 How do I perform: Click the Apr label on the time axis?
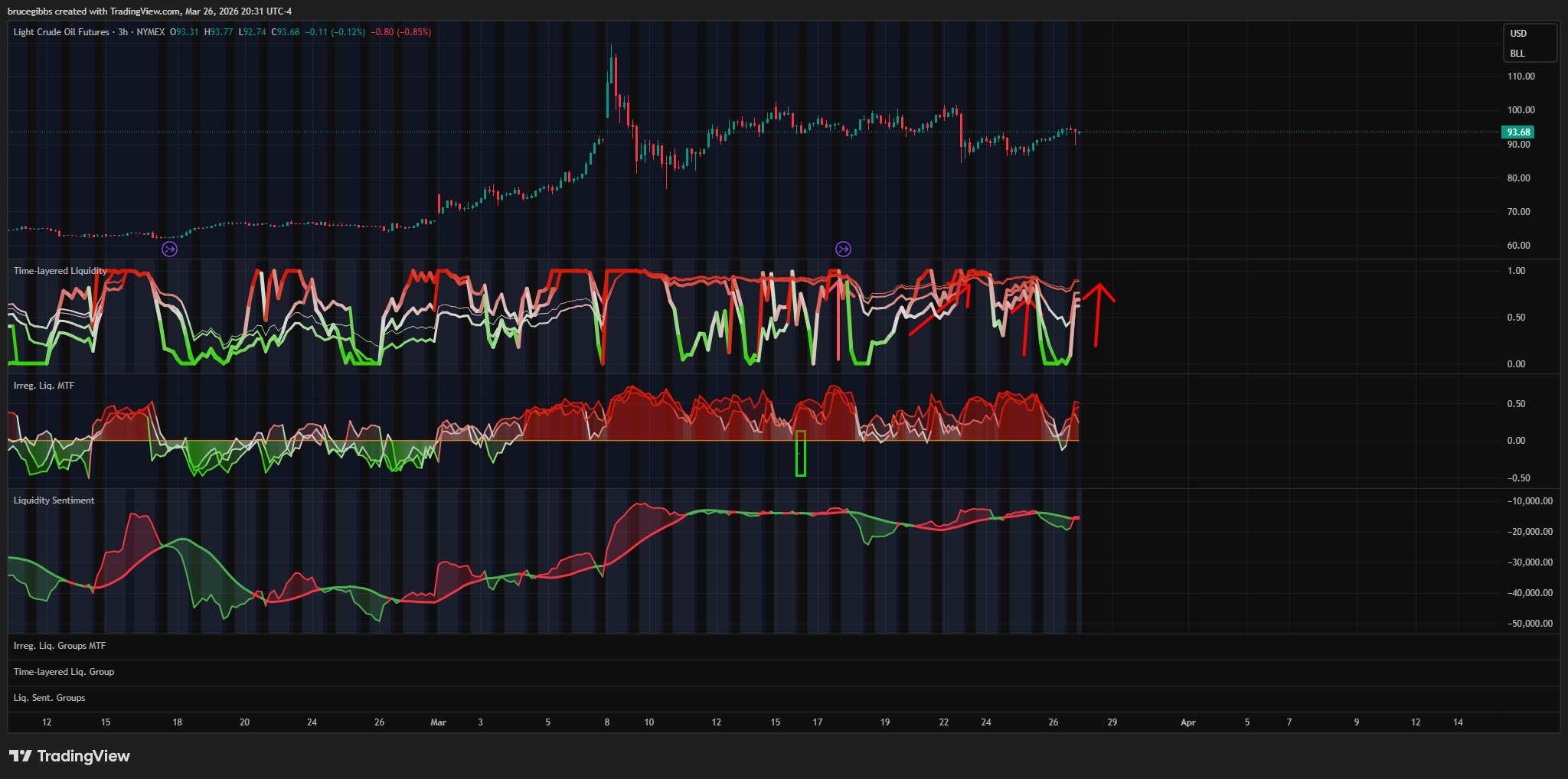[1187, 722]
